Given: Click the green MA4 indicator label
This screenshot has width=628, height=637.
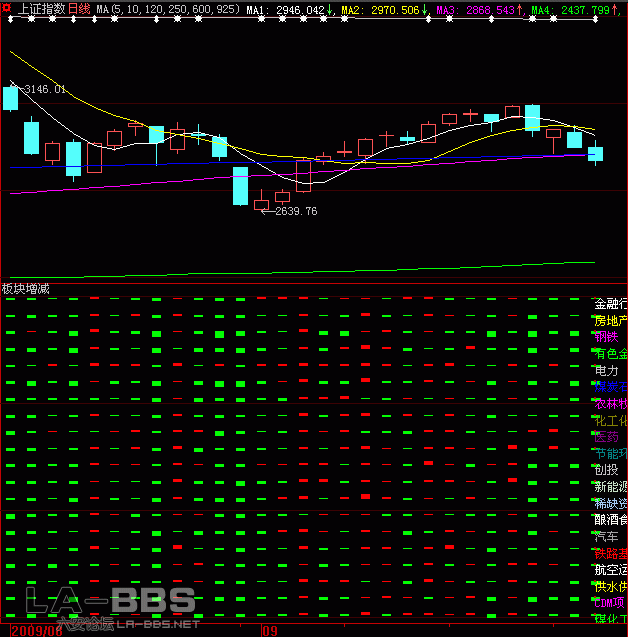Looking at the screenshot, I should click(543, 10).
